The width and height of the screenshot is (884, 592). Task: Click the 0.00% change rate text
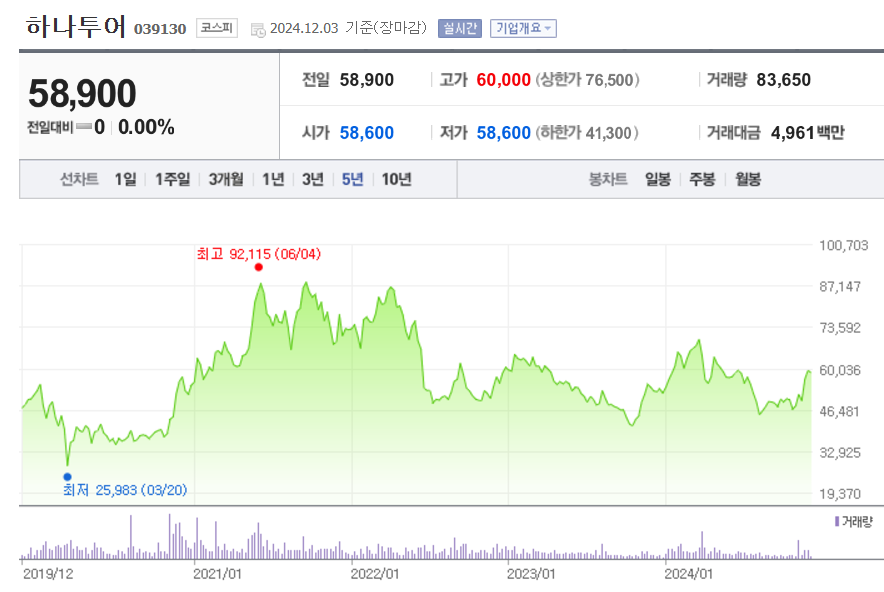pos(146,127)
